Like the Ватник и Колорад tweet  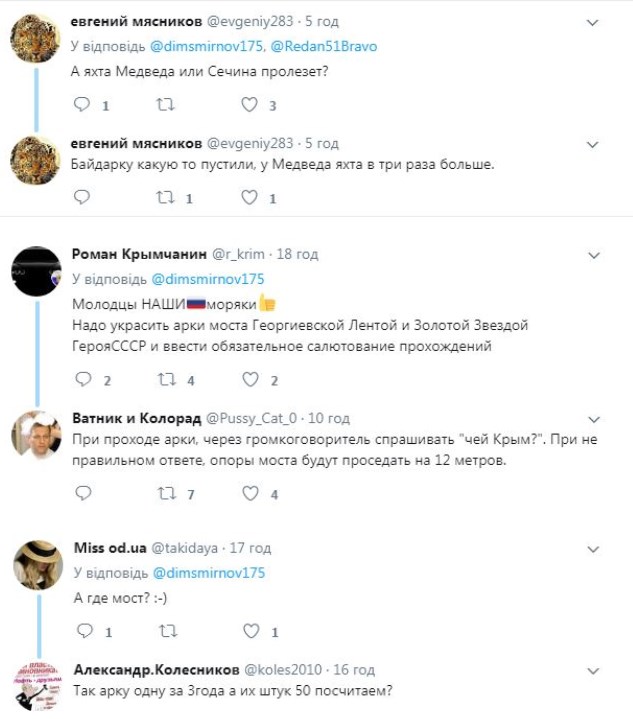pyautogui.click(x=250, y=493)
